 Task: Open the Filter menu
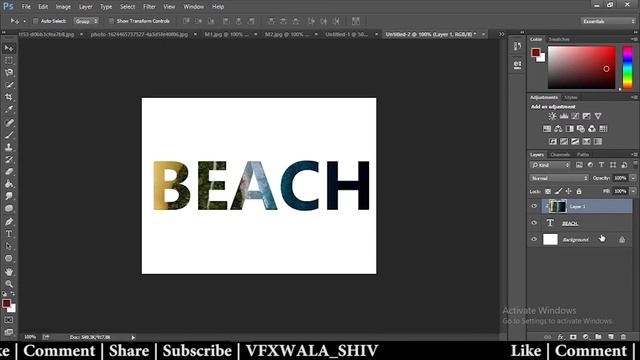tap(149, 7)
